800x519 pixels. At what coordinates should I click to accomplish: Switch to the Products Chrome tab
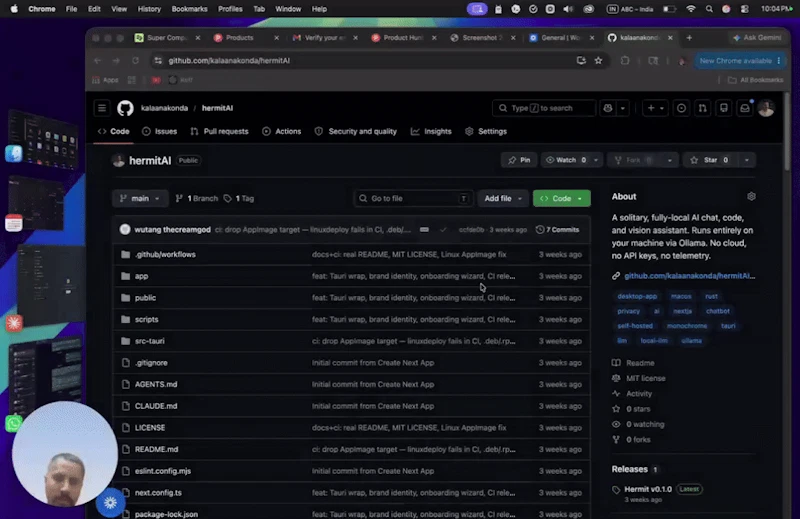tap(240, 38)
